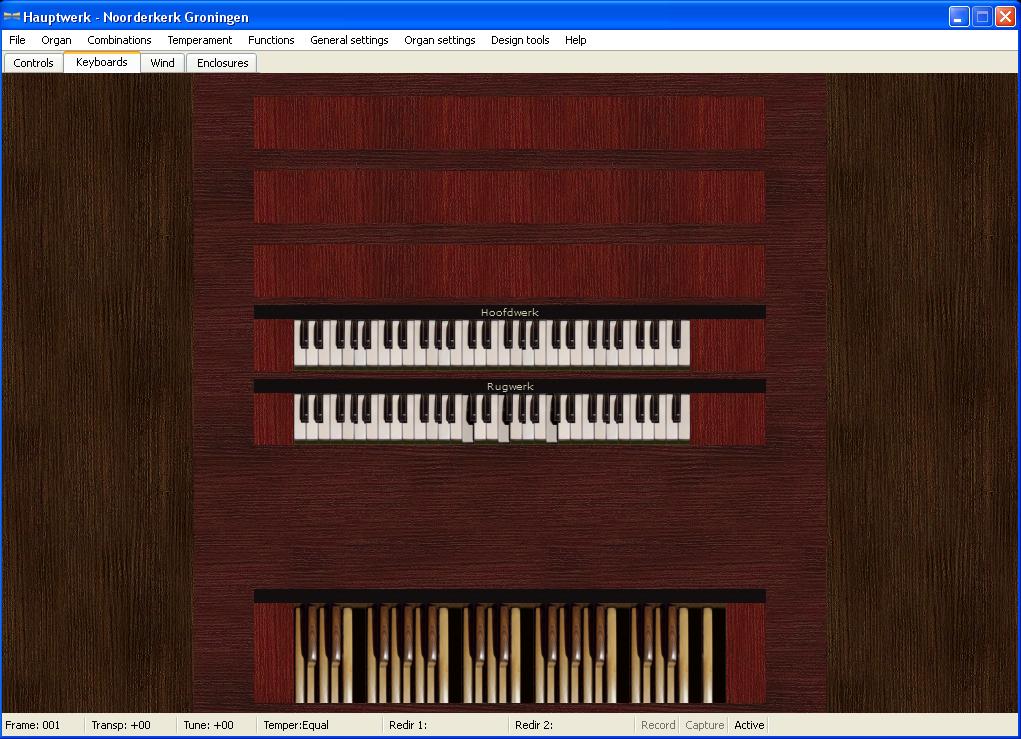
Task: Play the lowest white key on the Hoofdwerk manual
Action: (300, 357)
